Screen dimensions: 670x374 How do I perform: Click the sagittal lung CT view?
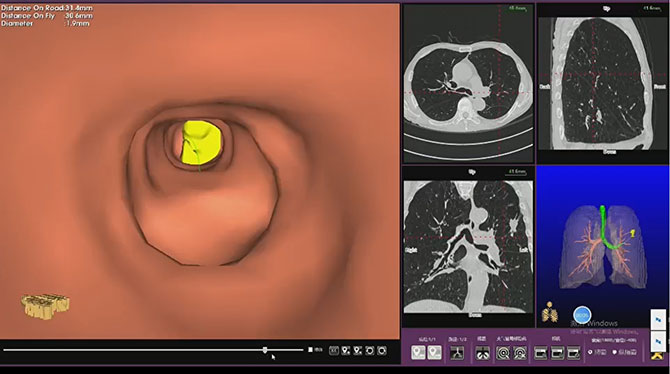tap(602, 83)
